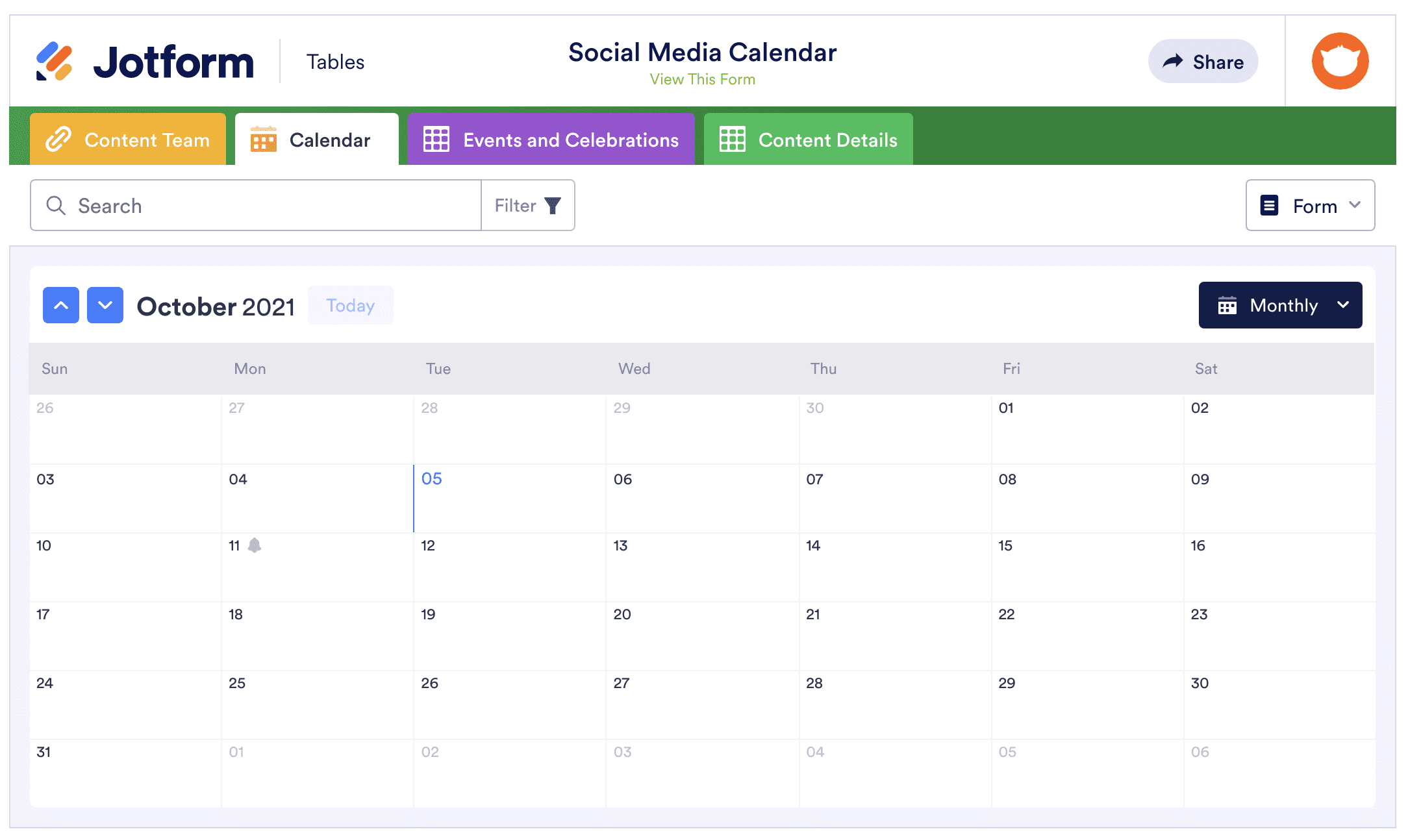Click the Tables header link
Screen dimensions: 1408x840
coord(335,62)
